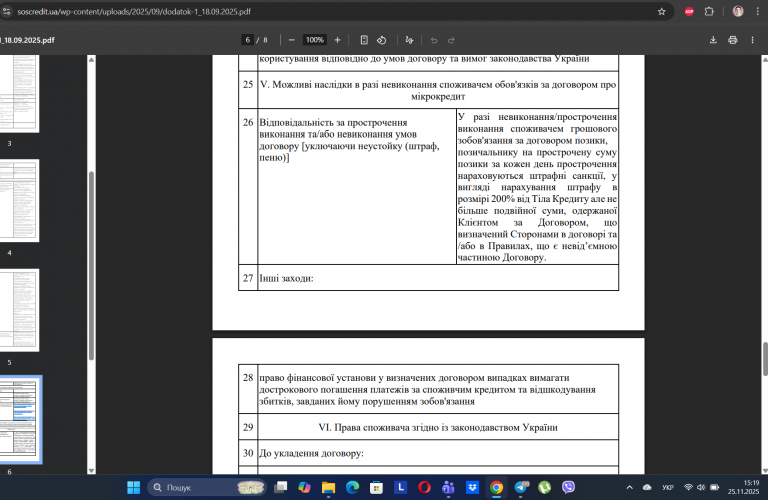
Task: Open uTorrent from the taskbar
Action: [x=544, y=487]
